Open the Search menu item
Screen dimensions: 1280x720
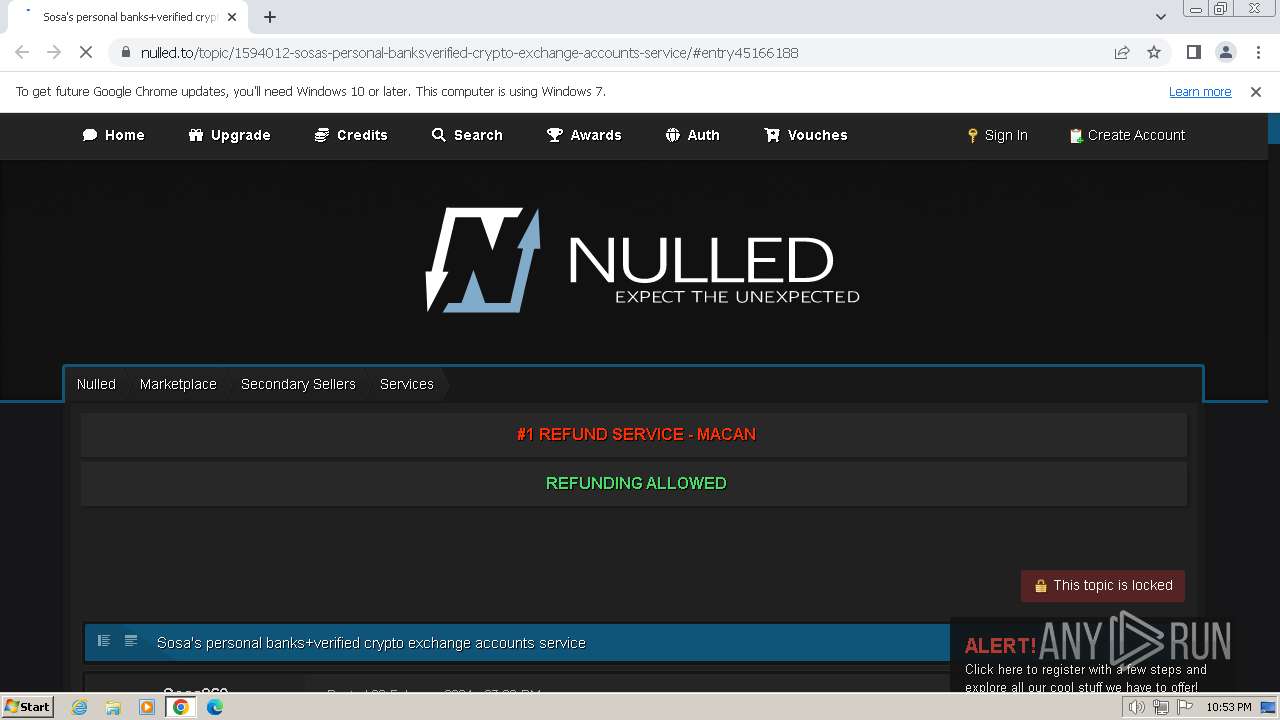click(467, 135)
